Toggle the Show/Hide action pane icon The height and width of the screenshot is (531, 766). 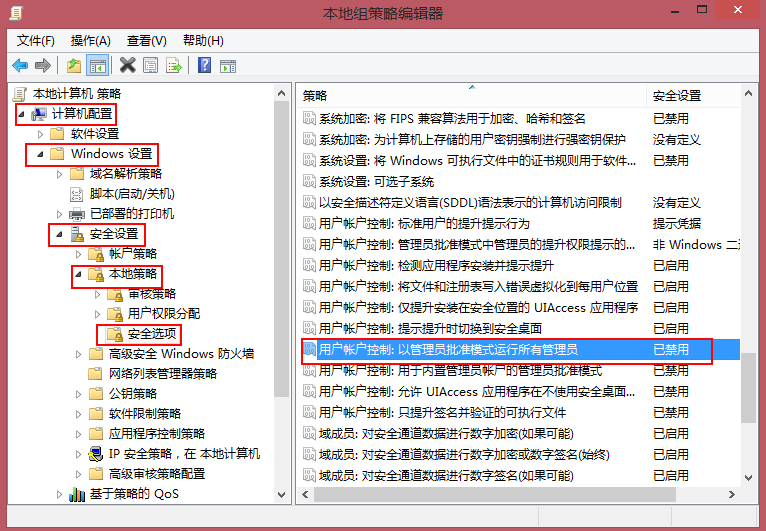click(228, 66)
